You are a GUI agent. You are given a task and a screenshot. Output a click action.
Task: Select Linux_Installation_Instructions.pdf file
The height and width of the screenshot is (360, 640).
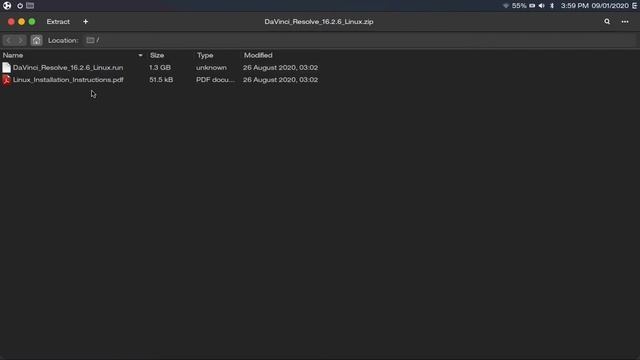68,80
